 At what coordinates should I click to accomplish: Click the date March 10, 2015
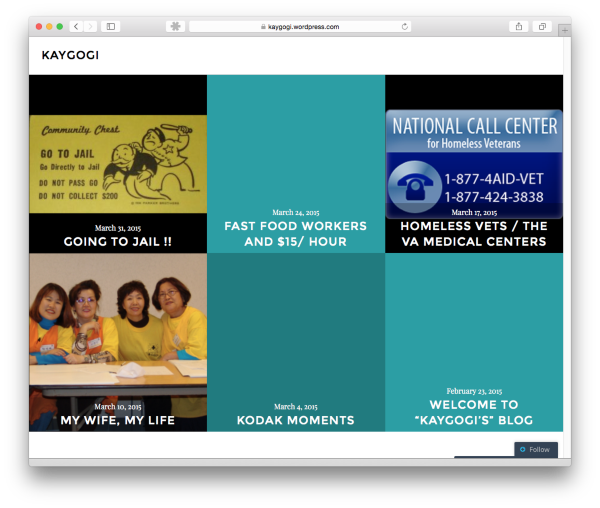pos(118,407)
